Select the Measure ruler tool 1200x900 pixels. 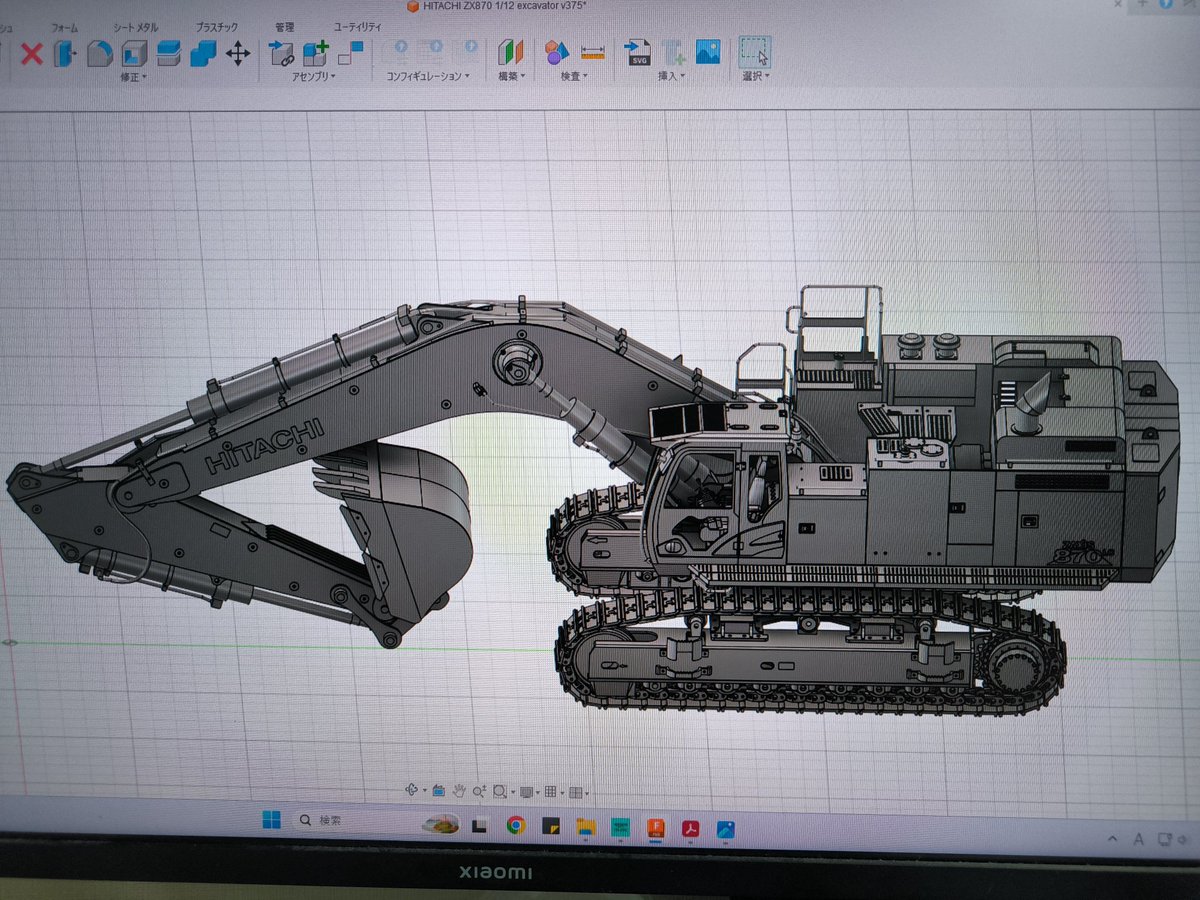593,51
